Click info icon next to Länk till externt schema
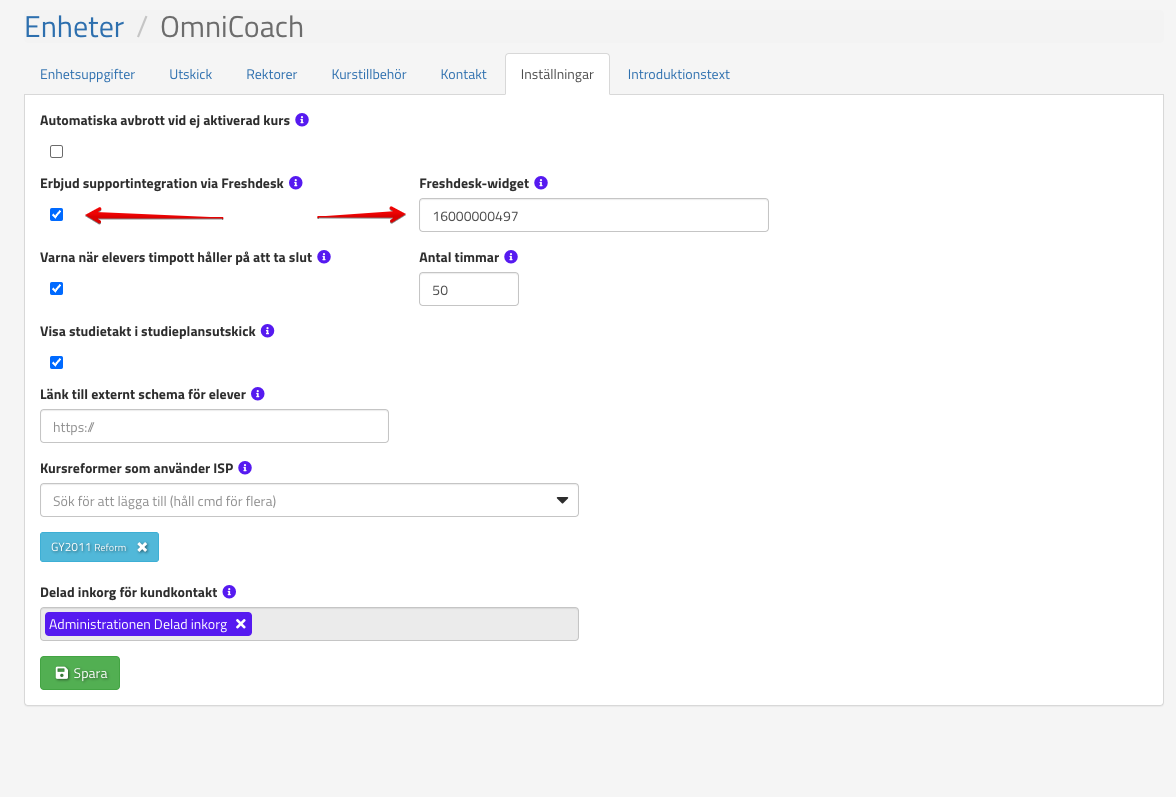The width and height of the screenshot is (1176, 797). [258, 394]
